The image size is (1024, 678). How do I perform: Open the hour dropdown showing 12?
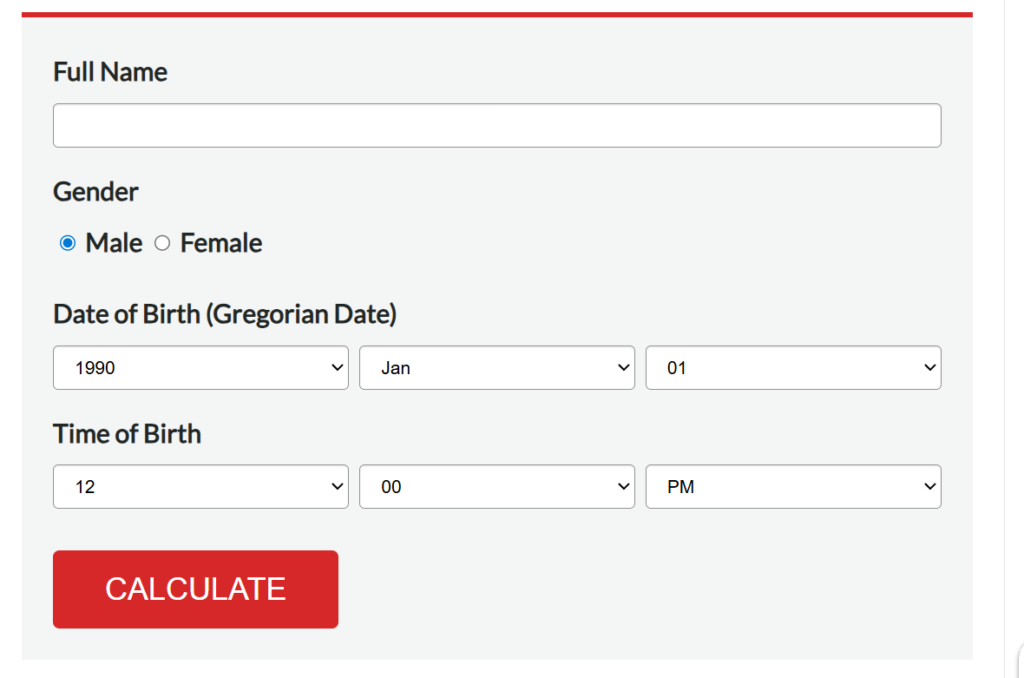(x=200, y=486)
